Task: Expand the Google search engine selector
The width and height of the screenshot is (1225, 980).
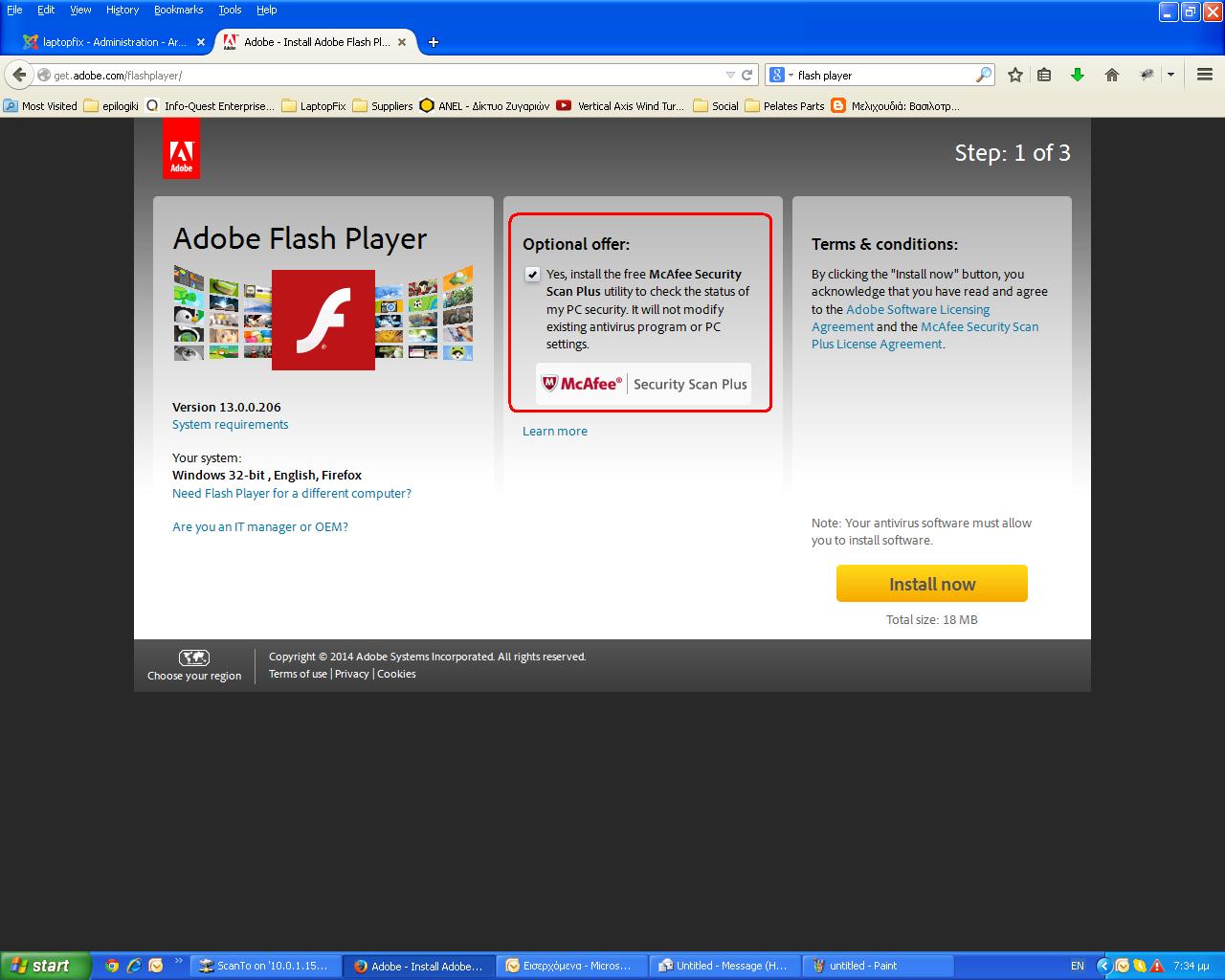Action: point(780,75)
